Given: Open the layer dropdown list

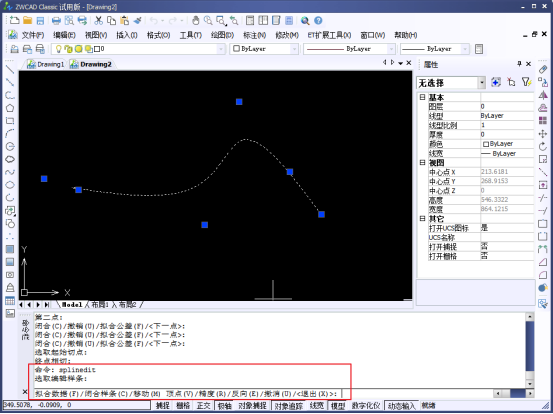Looking at the screenshot, I should tap(221, 49).
